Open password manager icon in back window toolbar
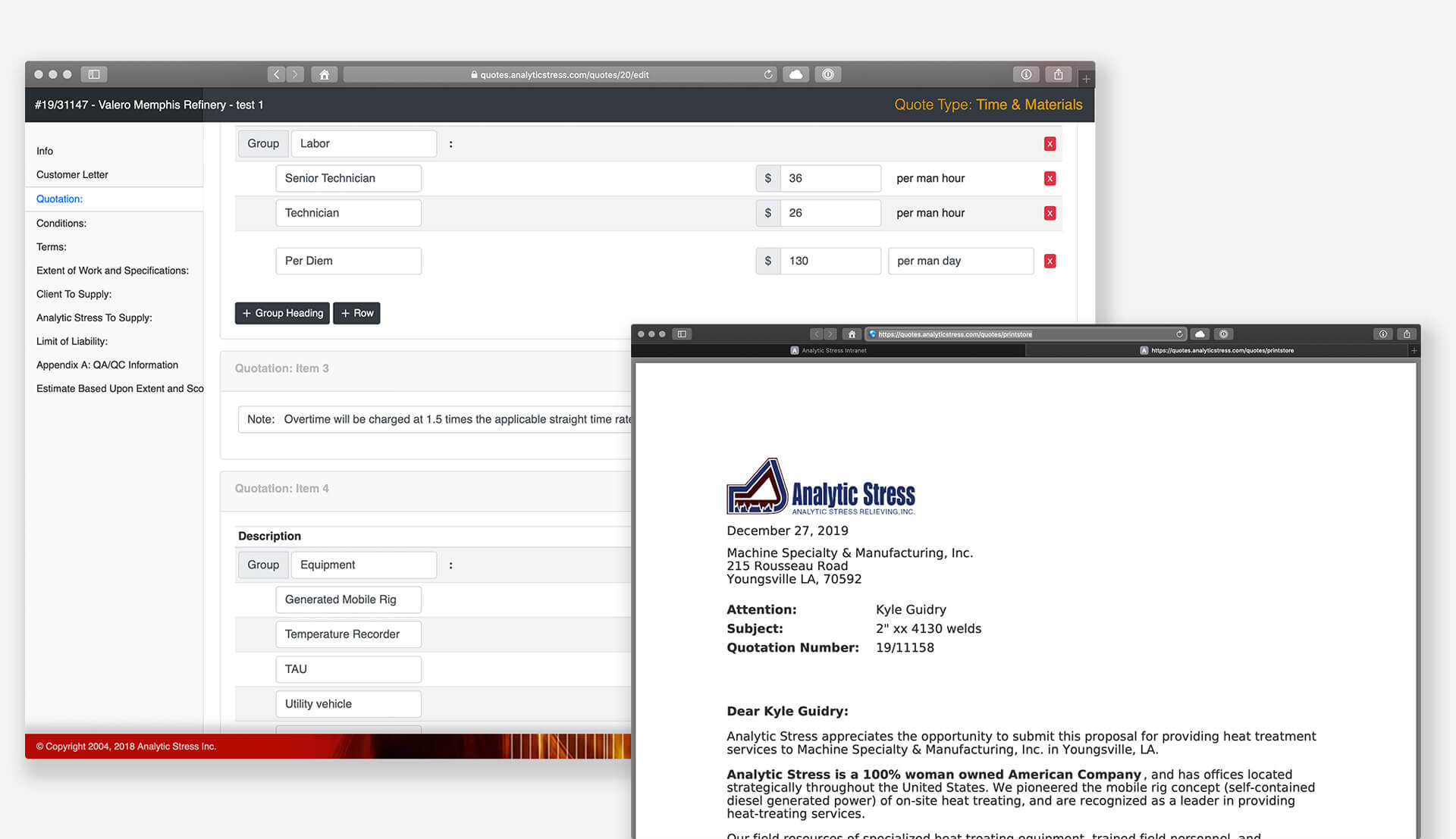 [x=828, y=74]
